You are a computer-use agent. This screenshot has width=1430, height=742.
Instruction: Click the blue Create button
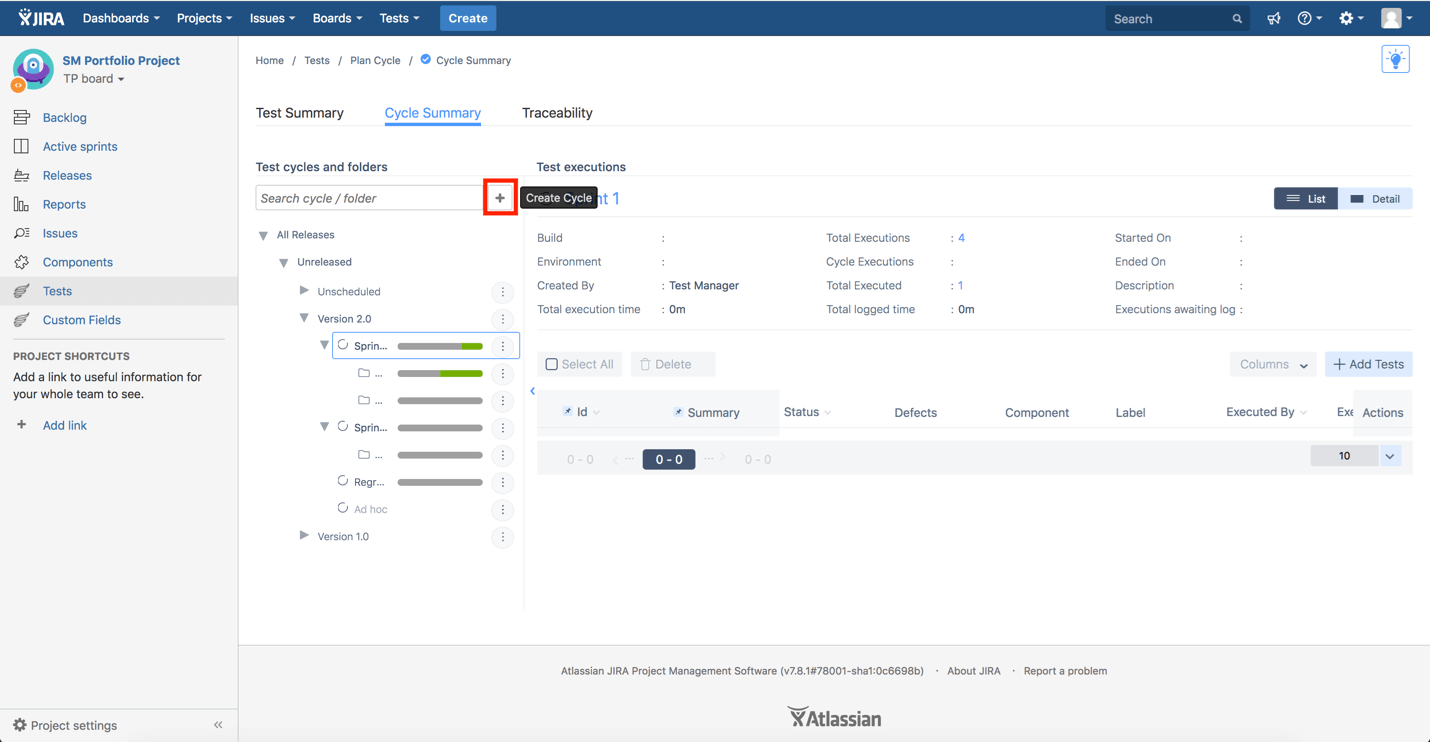467,18
